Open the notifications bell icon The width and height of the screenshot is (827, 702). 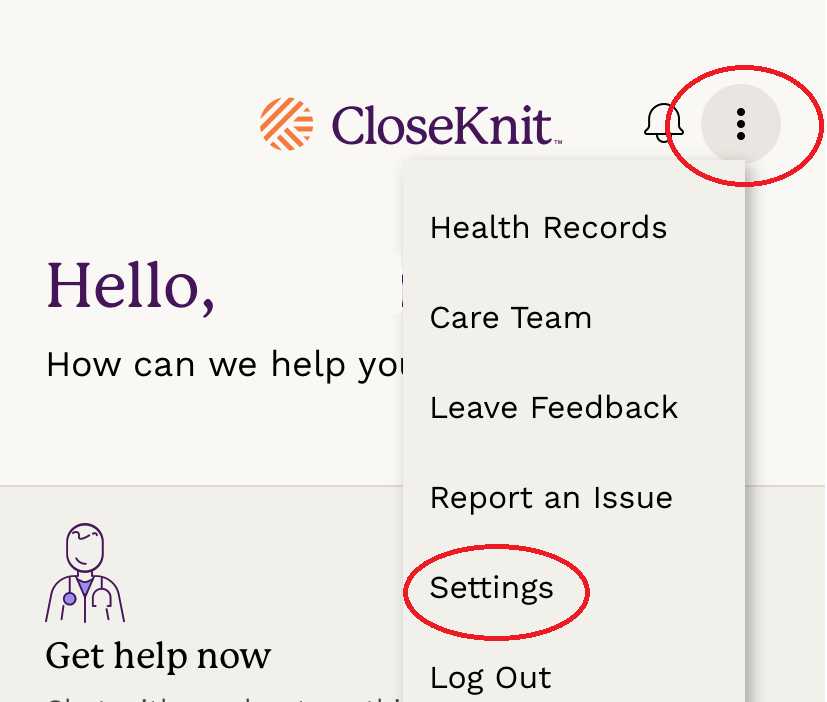(663, 123)
